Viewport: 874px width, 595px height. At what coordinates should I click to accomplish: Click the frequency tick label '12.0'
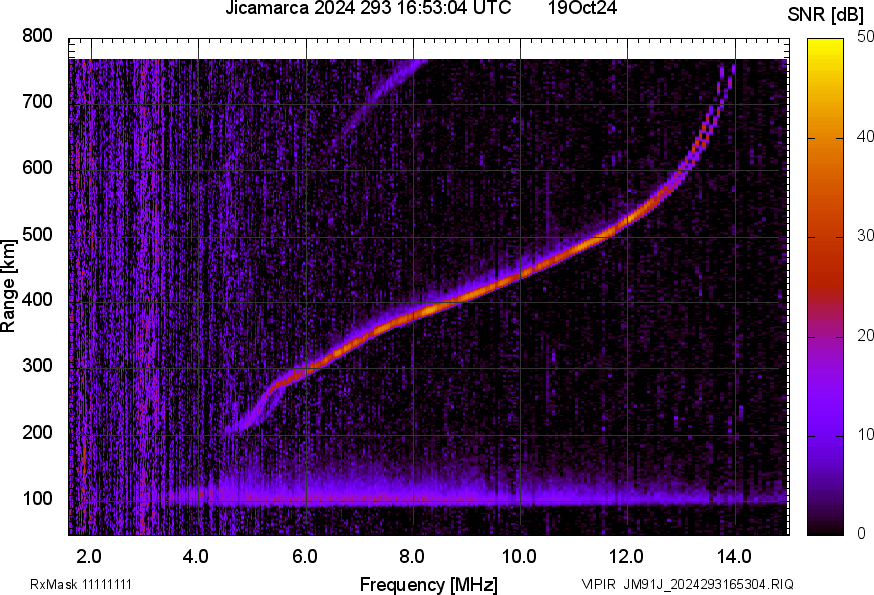627,557
